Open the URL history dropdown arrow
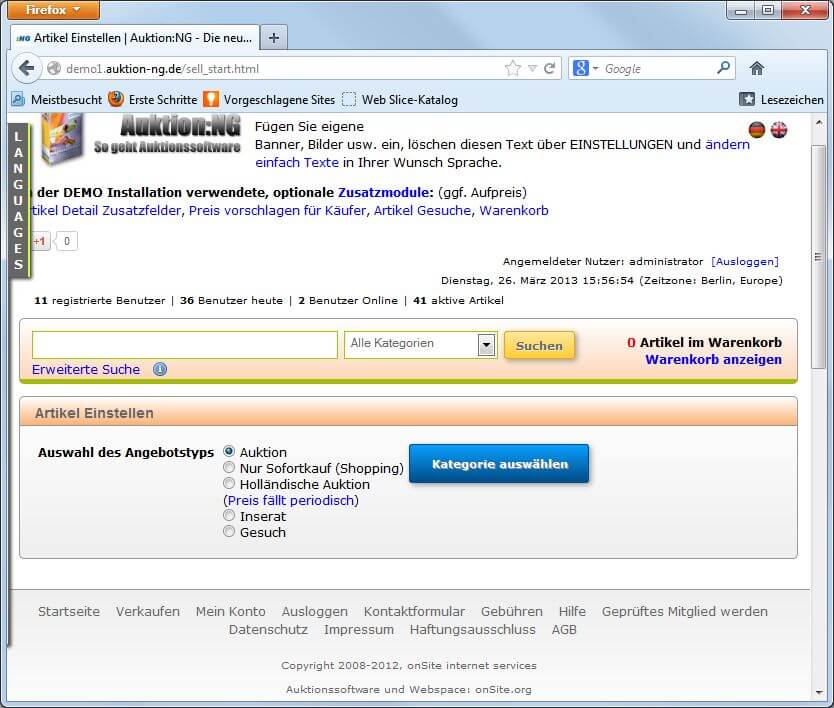Viewport: 834px width, 708px height. (x=532, y=68)
